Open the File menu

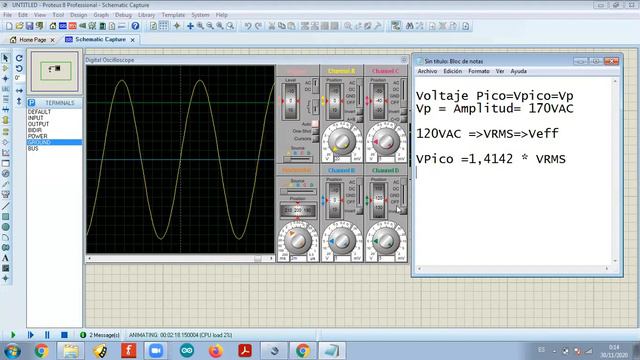[x=7, y=15]
